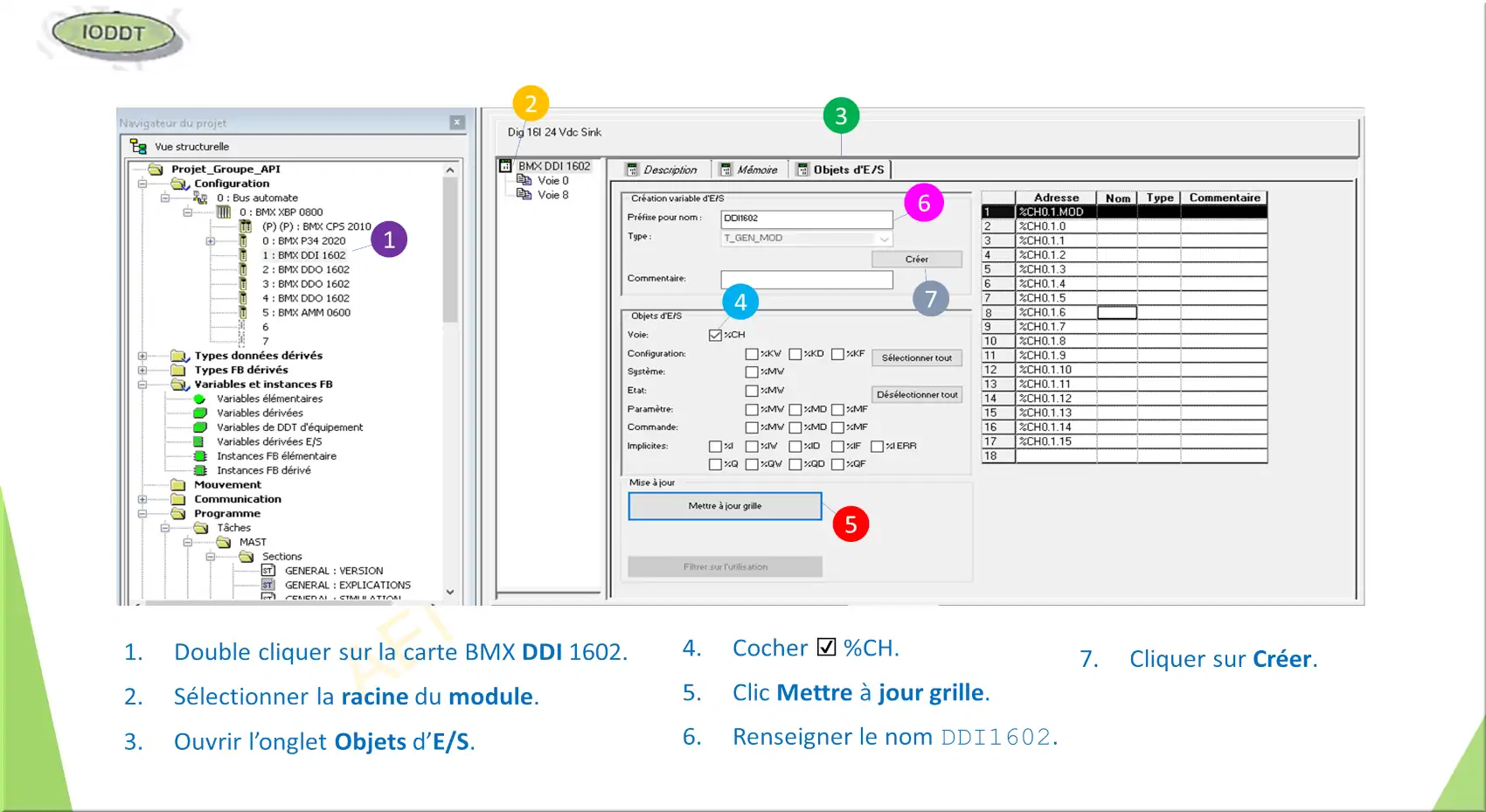Screen dimensions: 1486x812
Task: Select the BMX P34 2020 processor icon
Action: (x=244, y=241)
